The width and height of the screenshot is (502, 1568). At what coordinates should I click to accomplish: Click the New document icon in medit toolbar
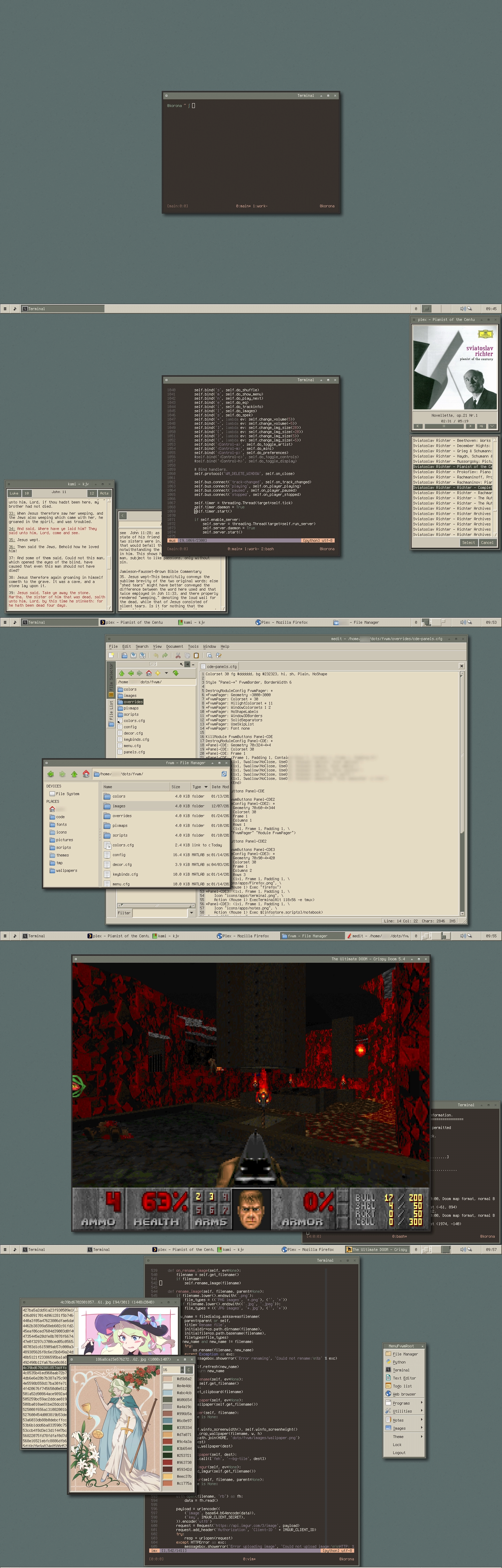pyautogui.click(x=111, y=655)
